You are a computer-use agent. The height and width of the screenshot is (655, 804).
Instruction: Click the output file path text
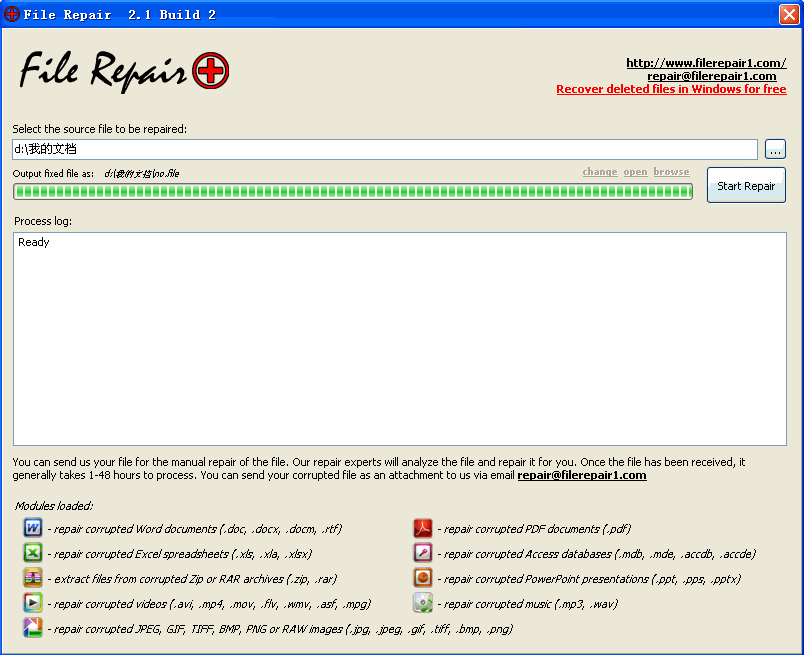tap(142, 173)
